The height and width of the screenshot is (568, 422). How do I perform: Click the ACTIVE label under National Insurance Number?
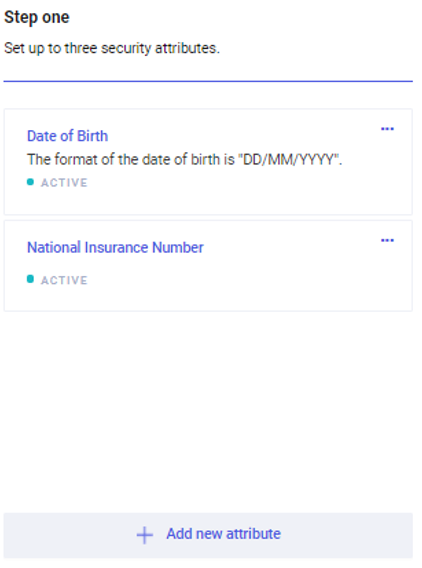pyautogui.click(x=64, y=280)
